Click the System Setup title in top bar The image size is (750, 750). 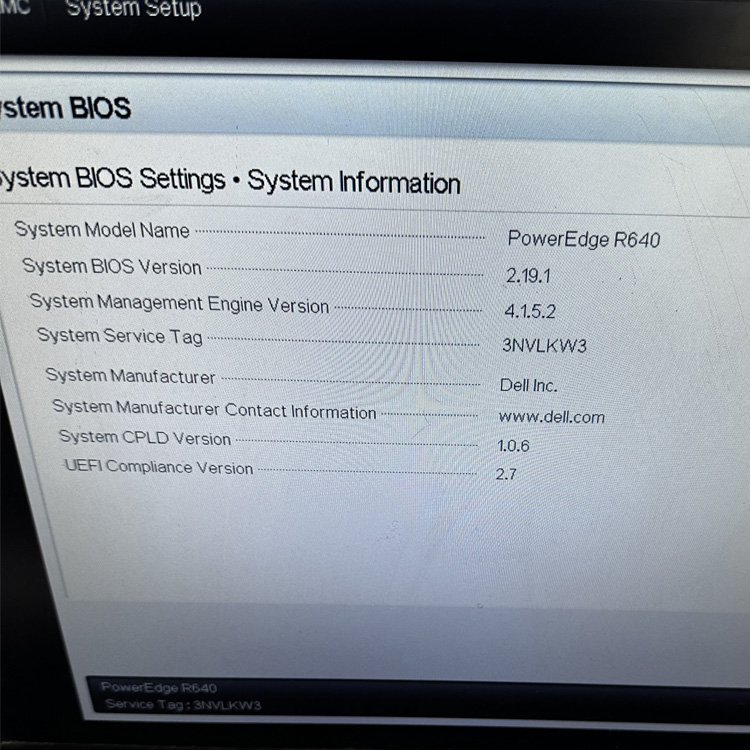pos(133,9)
